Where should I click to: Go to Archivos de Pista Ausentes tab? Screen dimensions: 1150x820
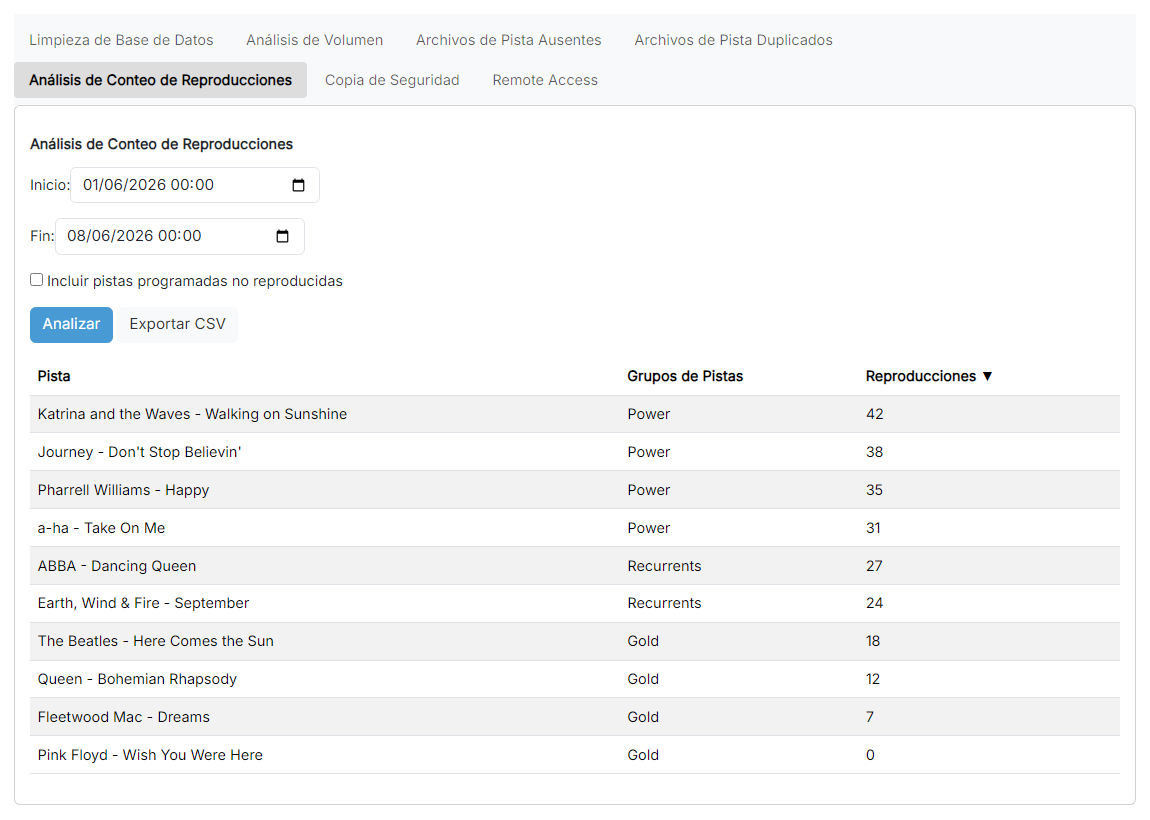click(508, 40)
